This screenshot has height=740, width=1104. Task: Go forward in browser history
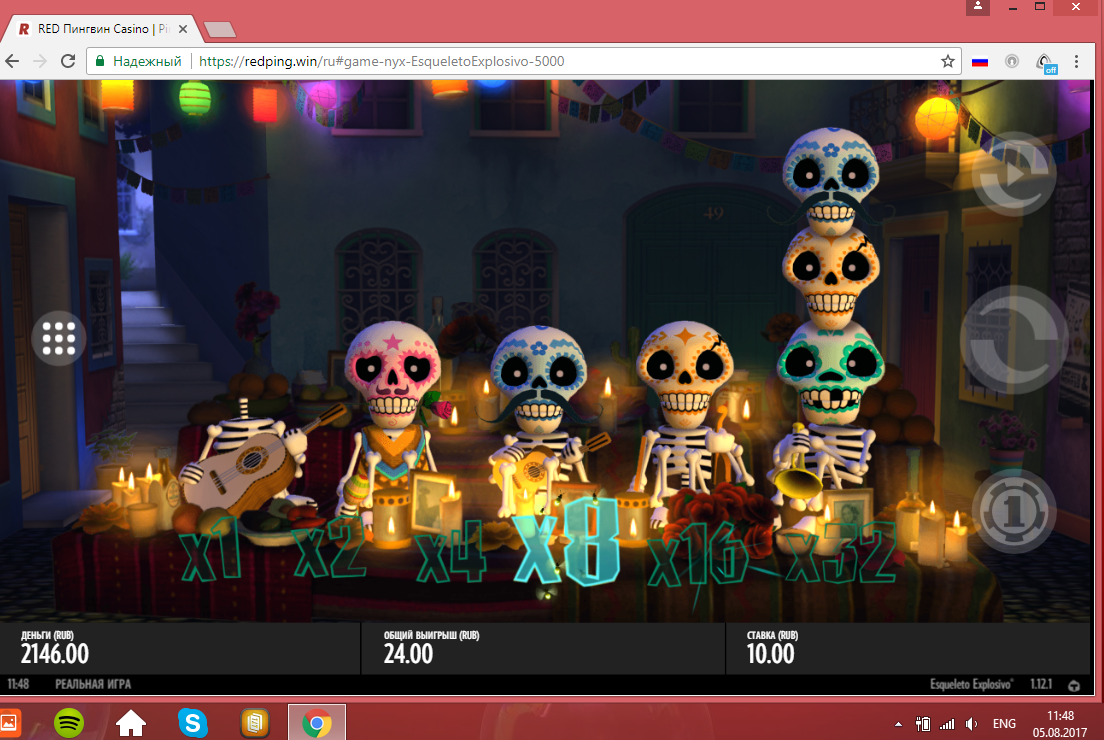click(40, 61)
